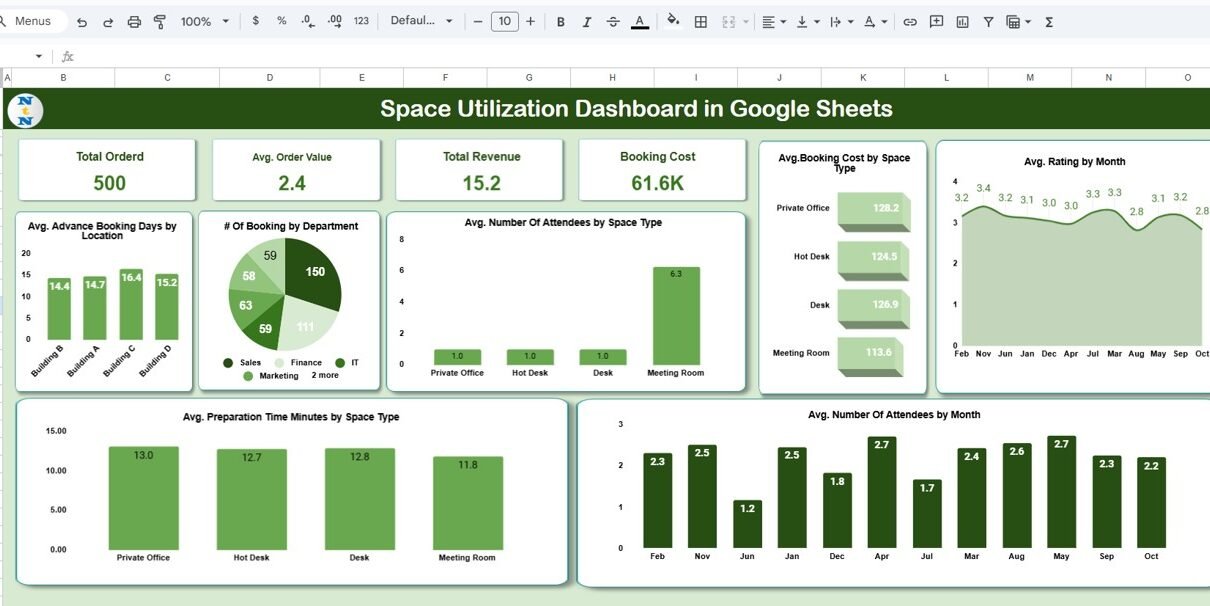Click the Create a filter icon
This screenshot has height=606, width=1210.
pos(988,22)
